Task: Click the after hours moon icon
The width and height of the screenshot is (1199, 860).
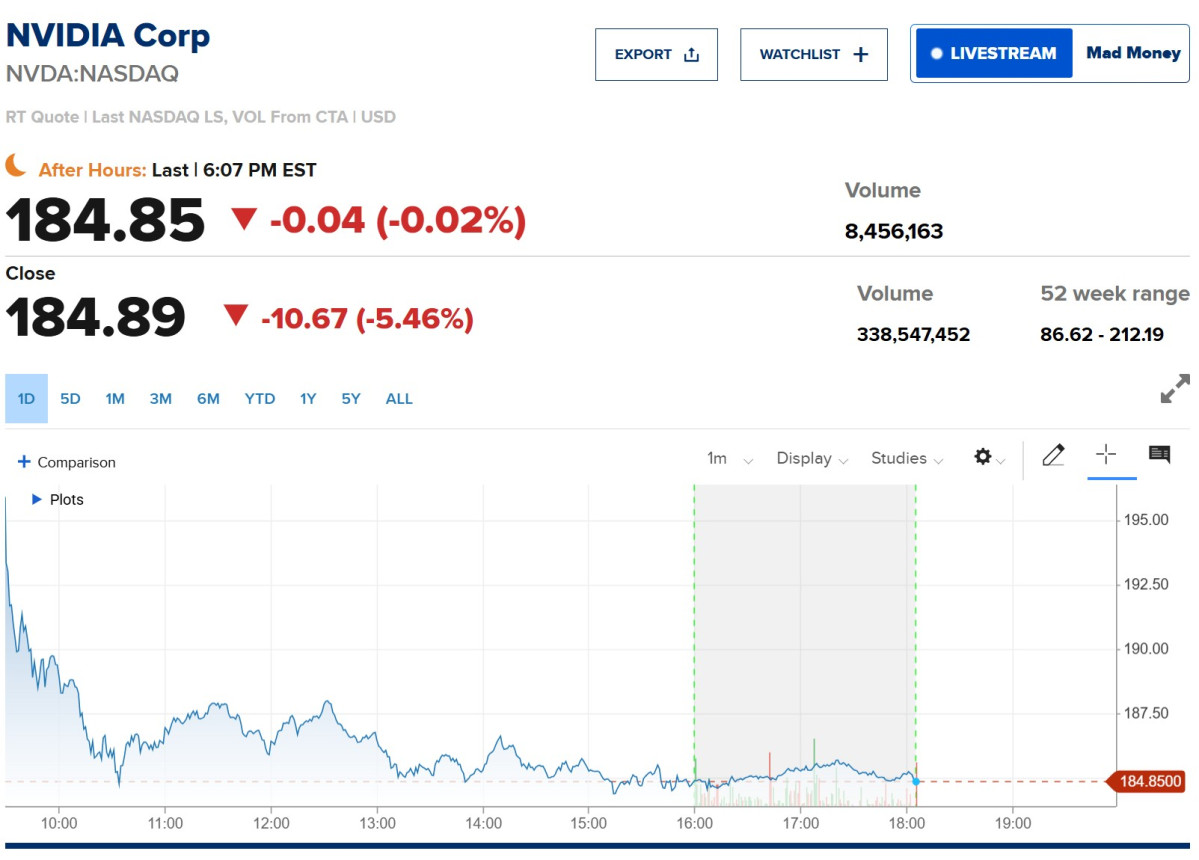Action: pos(16,165)
